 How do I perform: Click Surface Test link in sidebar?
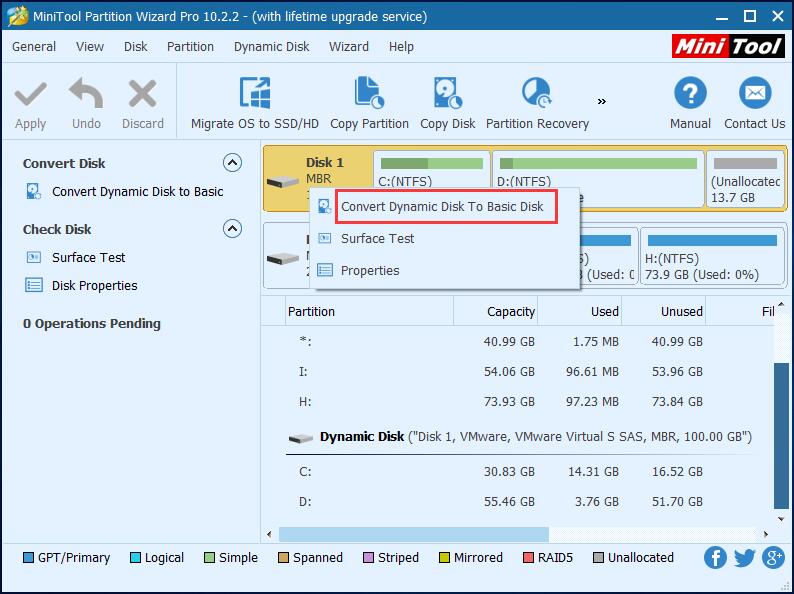pyautogui.click(x=89, y=257)
